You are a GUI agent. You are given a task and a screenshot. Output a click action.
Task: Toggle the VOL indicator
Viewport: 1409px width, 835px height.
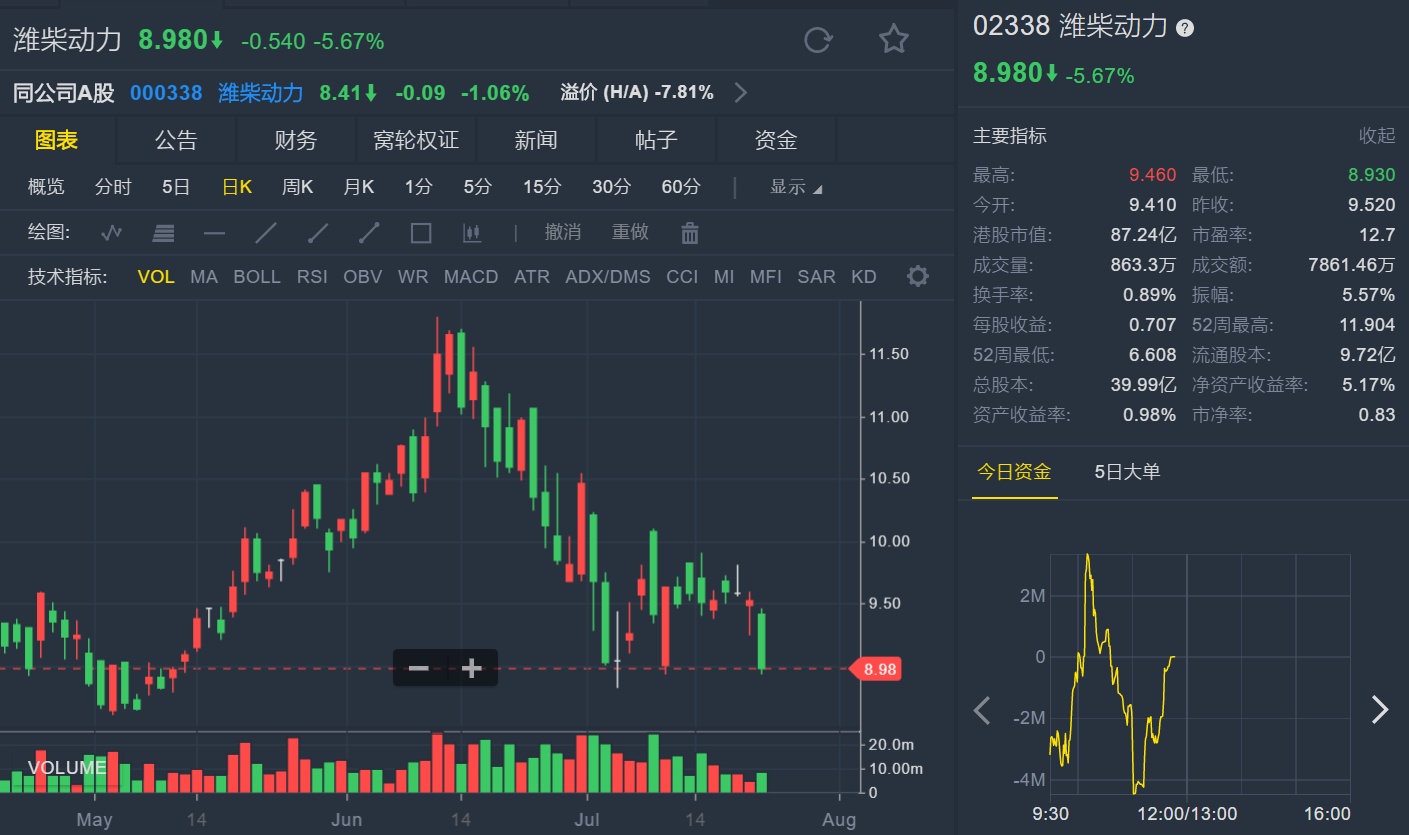(x=156, y=277)
